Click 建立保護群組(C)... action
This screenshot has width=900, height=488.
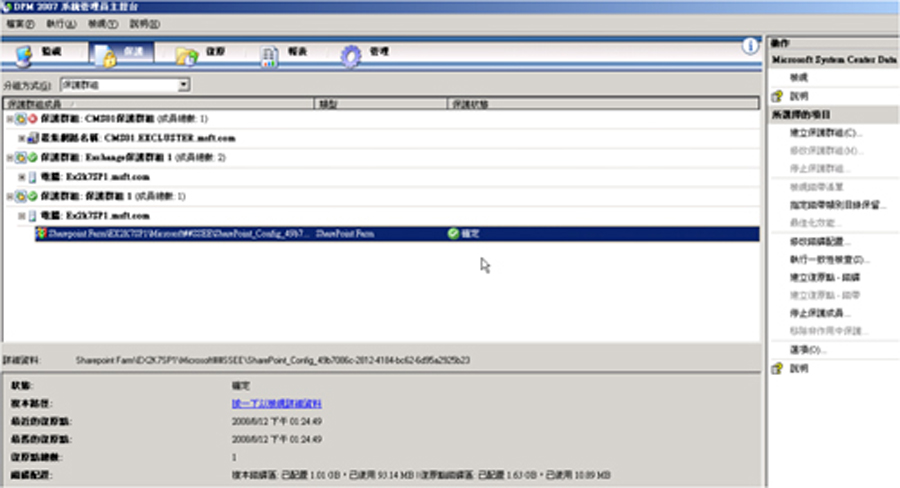[826, 133]
